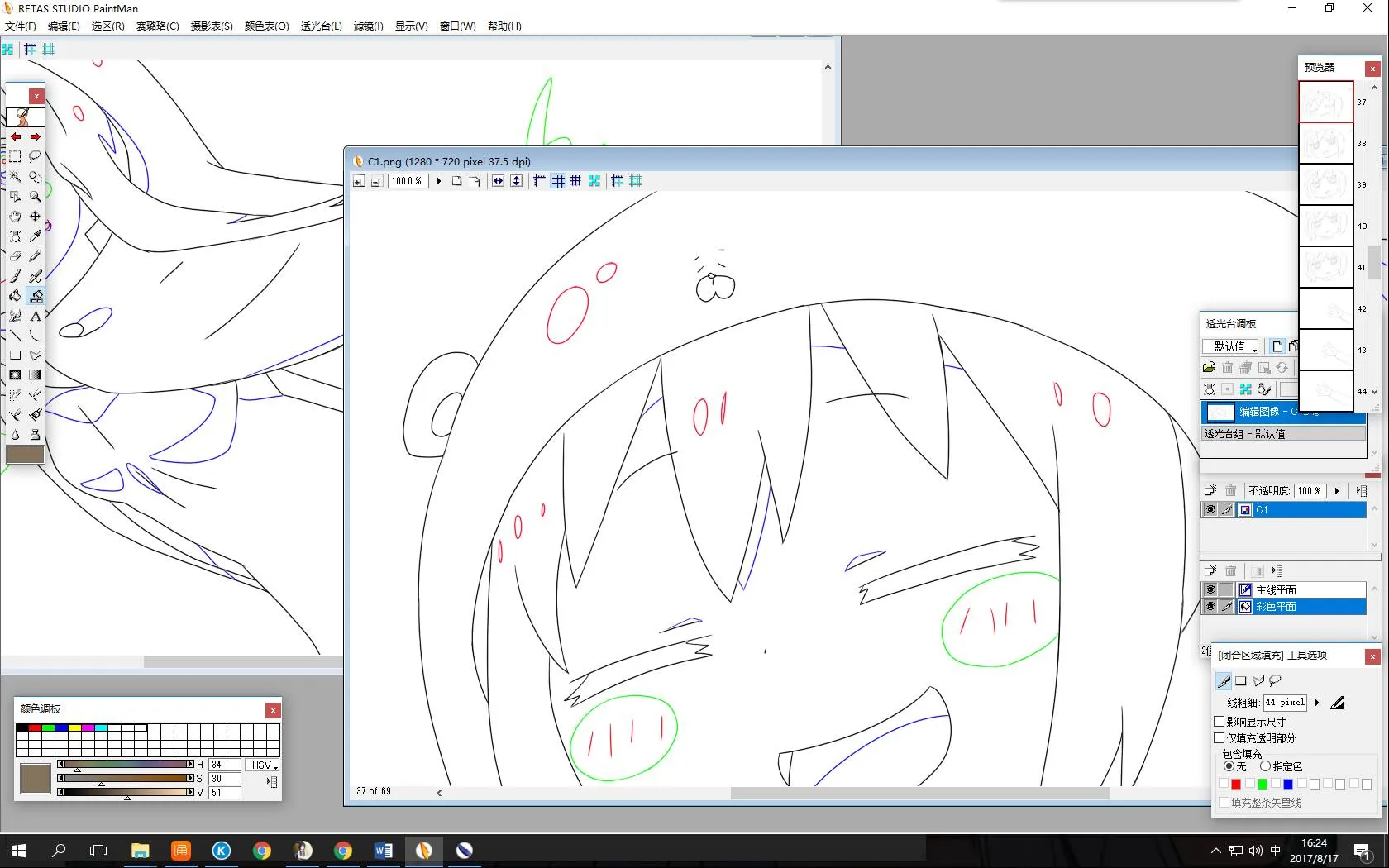
Task: Select the magnifier zoom tool
Action: pos(35,196)
